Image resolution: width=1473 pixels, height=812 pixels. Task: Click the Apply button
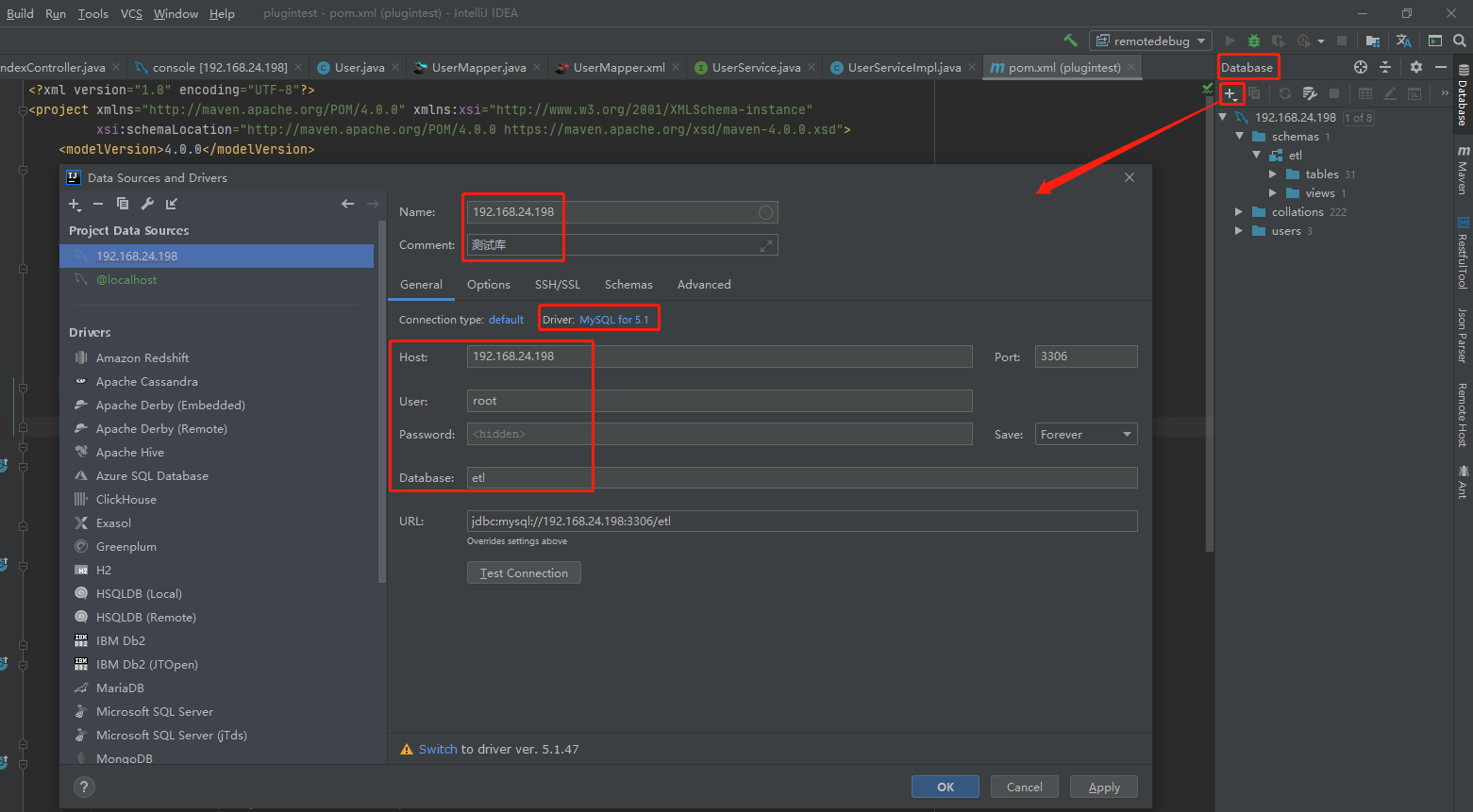pos(1104,787)
